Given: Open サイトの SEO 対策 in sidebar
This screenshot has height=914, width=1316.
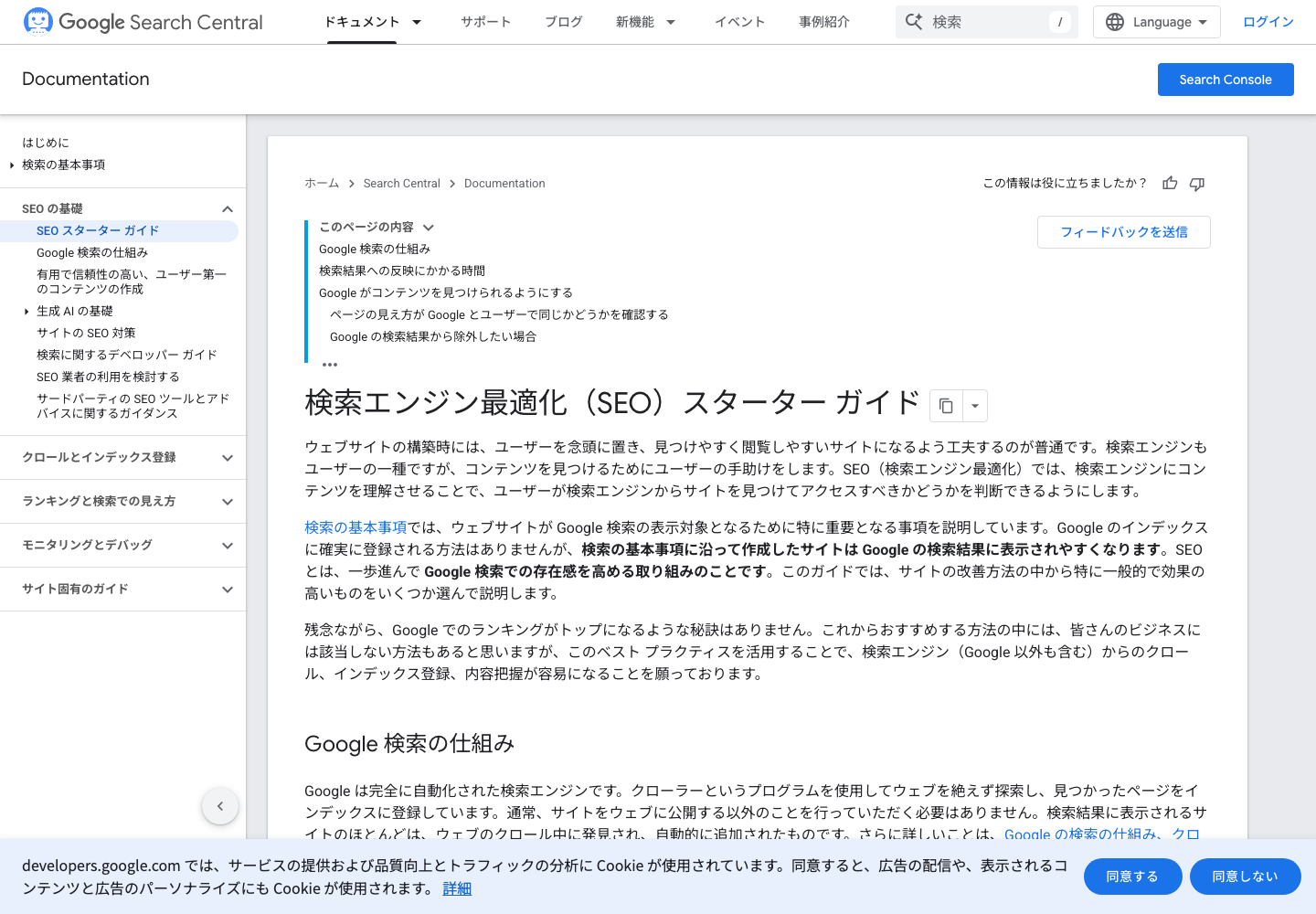Looking at the screenshot, I should [86, 334].
